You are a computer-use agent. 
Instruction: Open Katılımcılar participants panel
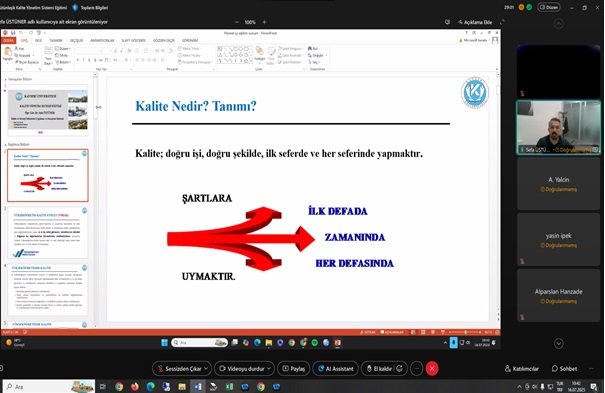point(521,369)
